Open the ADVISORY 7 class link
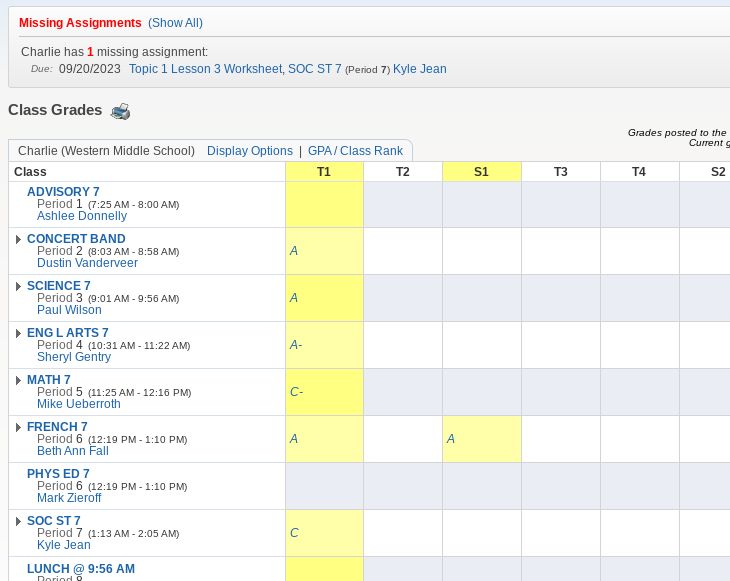The width and height of the screenshot is (730, 581). click(x=63, y=192)
